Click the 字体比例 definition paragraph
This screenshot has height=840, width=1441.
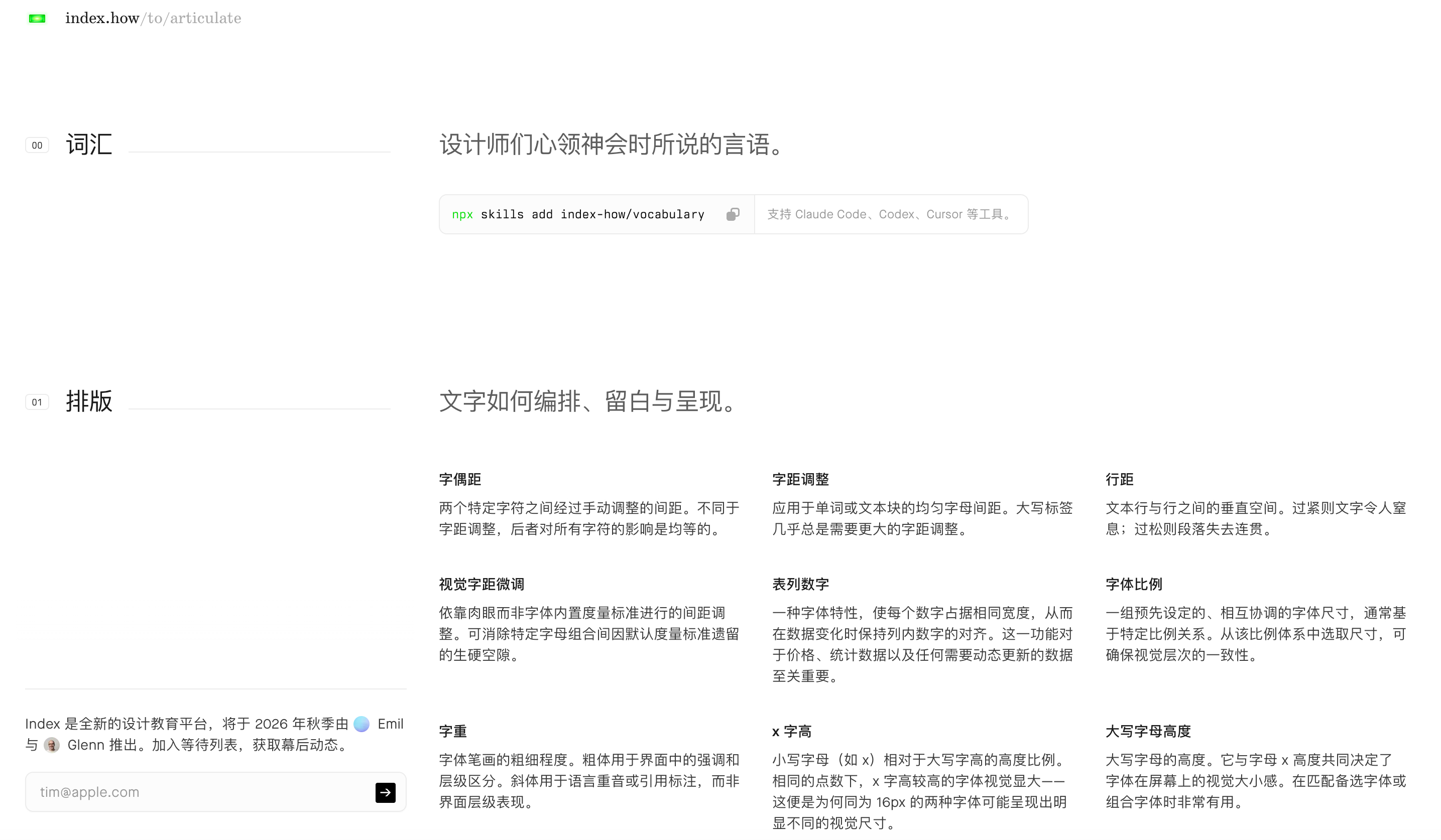point(1256,634)
